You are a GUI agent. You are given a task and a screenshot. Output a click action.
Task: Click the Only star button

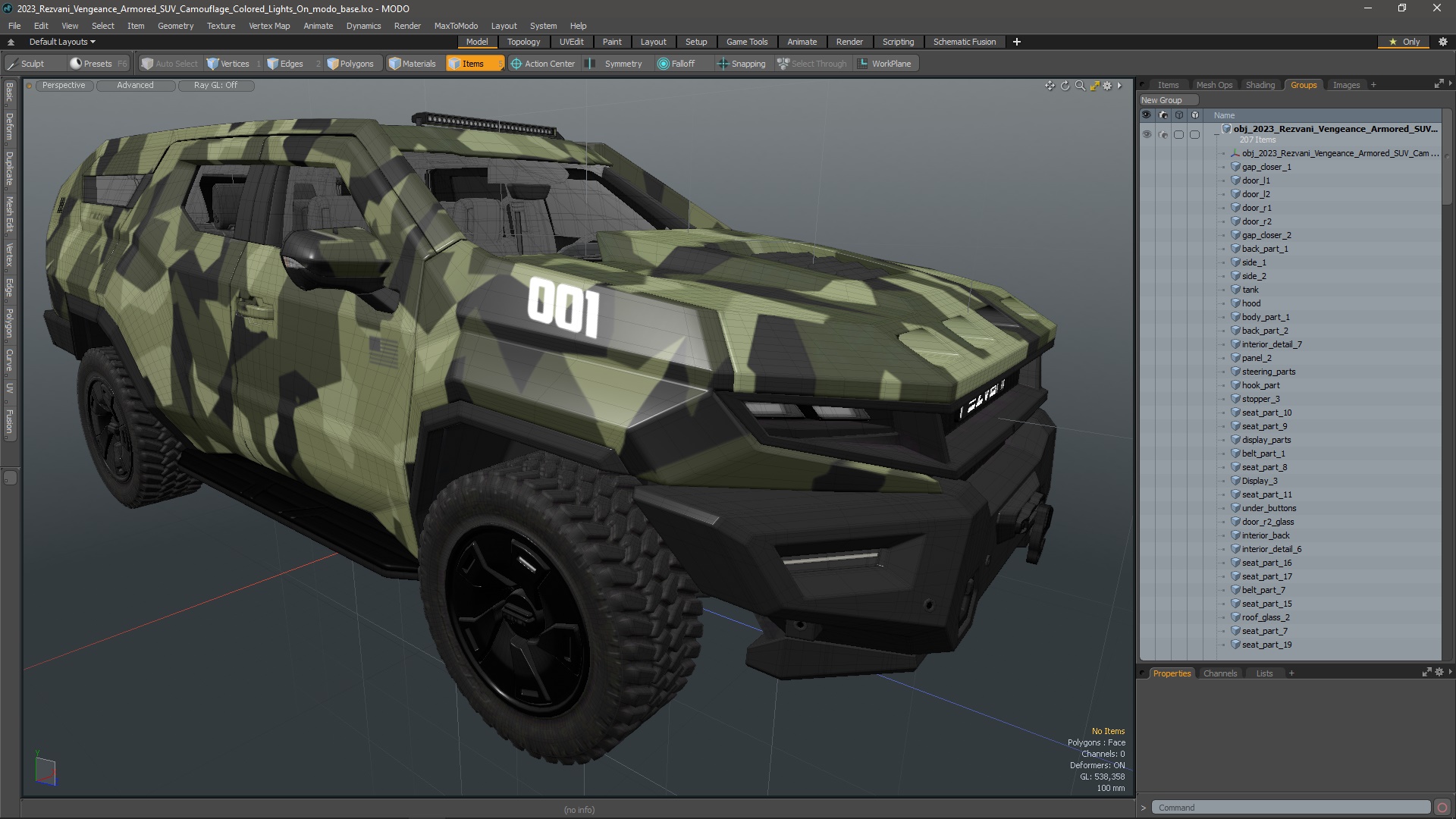(1404, 42)
